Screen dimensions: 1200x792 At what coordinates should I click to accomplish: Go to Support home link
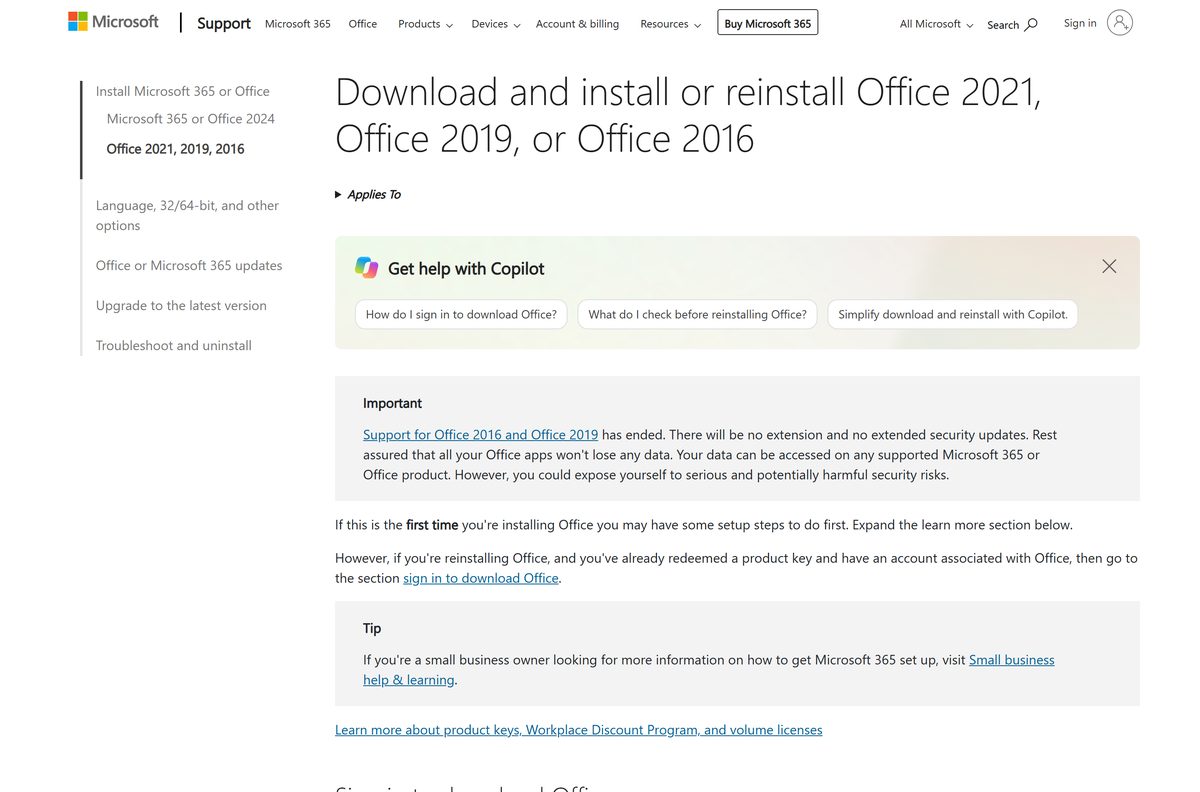(224, 23)
